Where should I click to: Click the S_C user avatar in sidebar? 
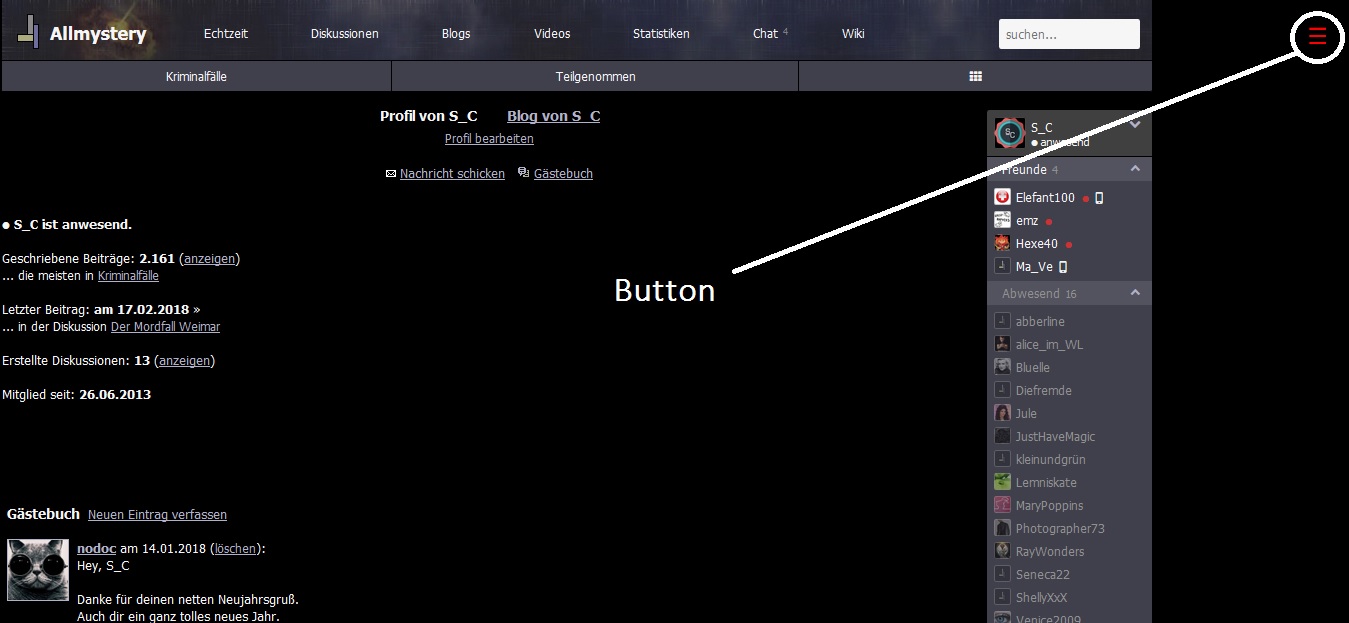(1010, 133)
